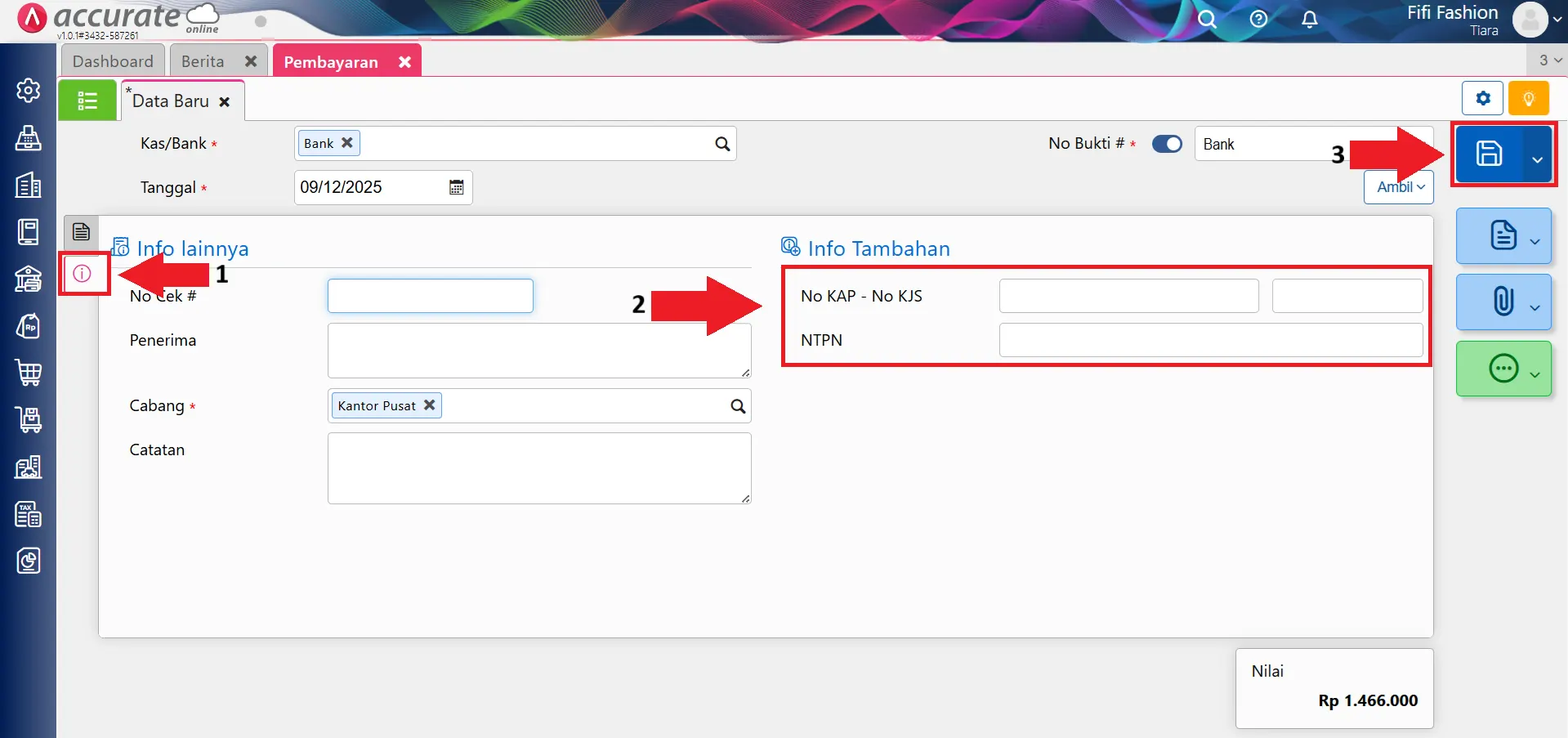Expand the save button dropdown arrow
1568x738 pixels.
click(x=1537, y=159)
